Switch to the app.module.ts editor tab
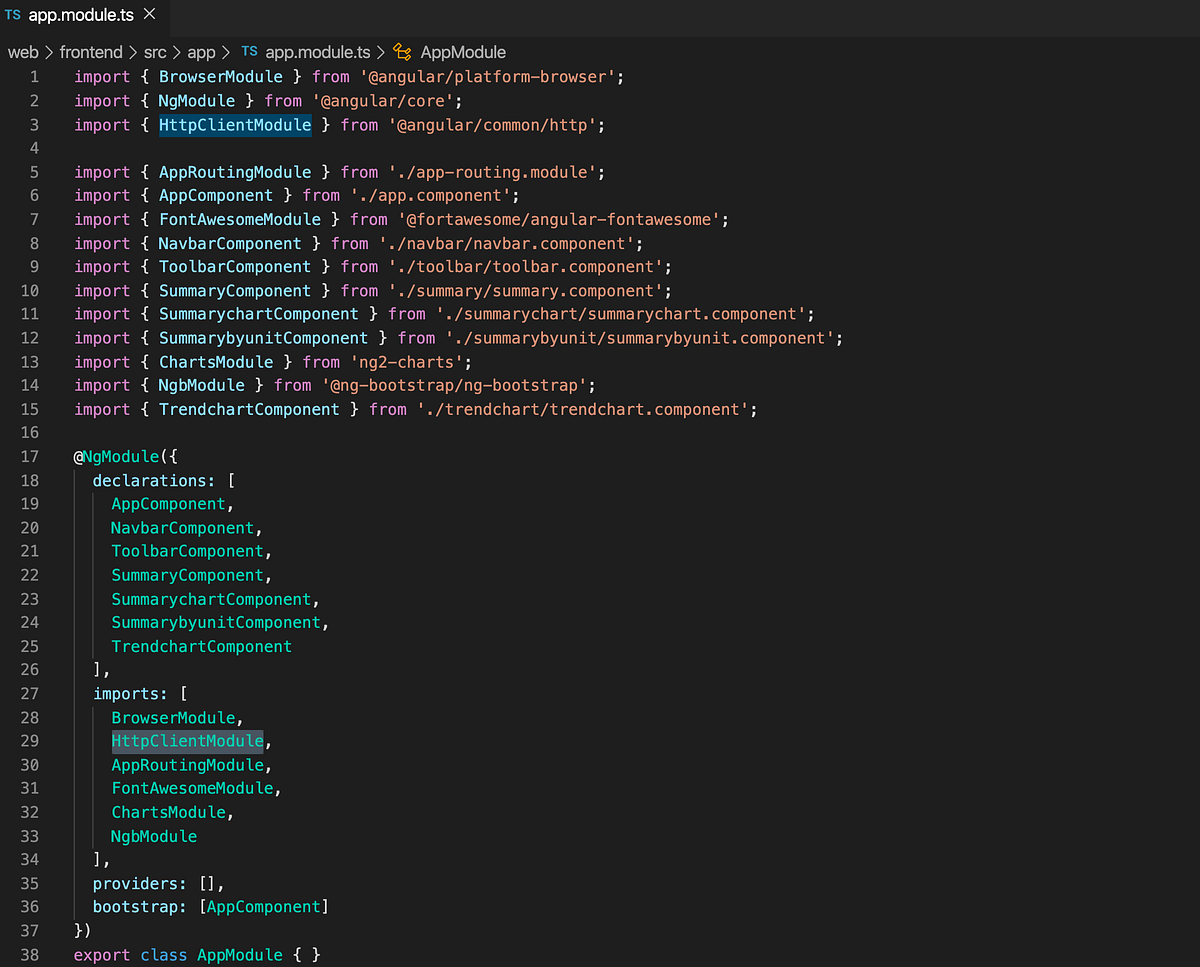 point(80,14)
